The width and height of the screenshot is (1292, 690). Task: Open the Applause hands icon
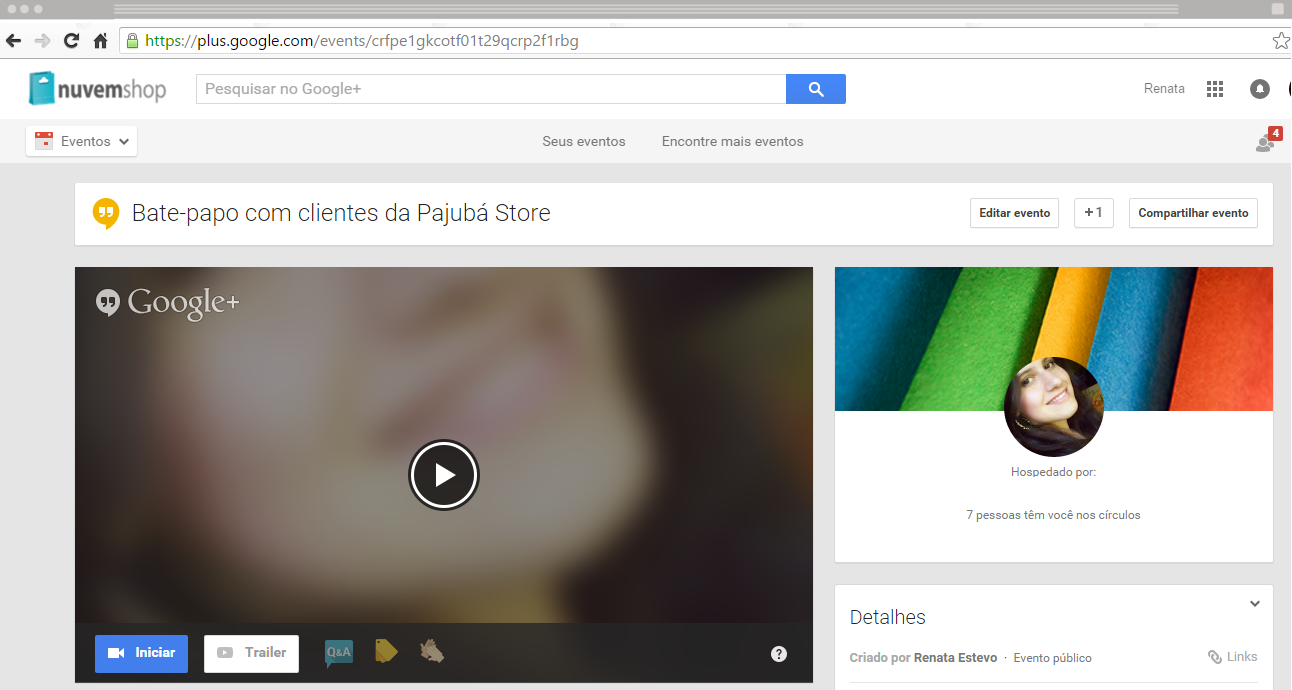tap(432, 651)
